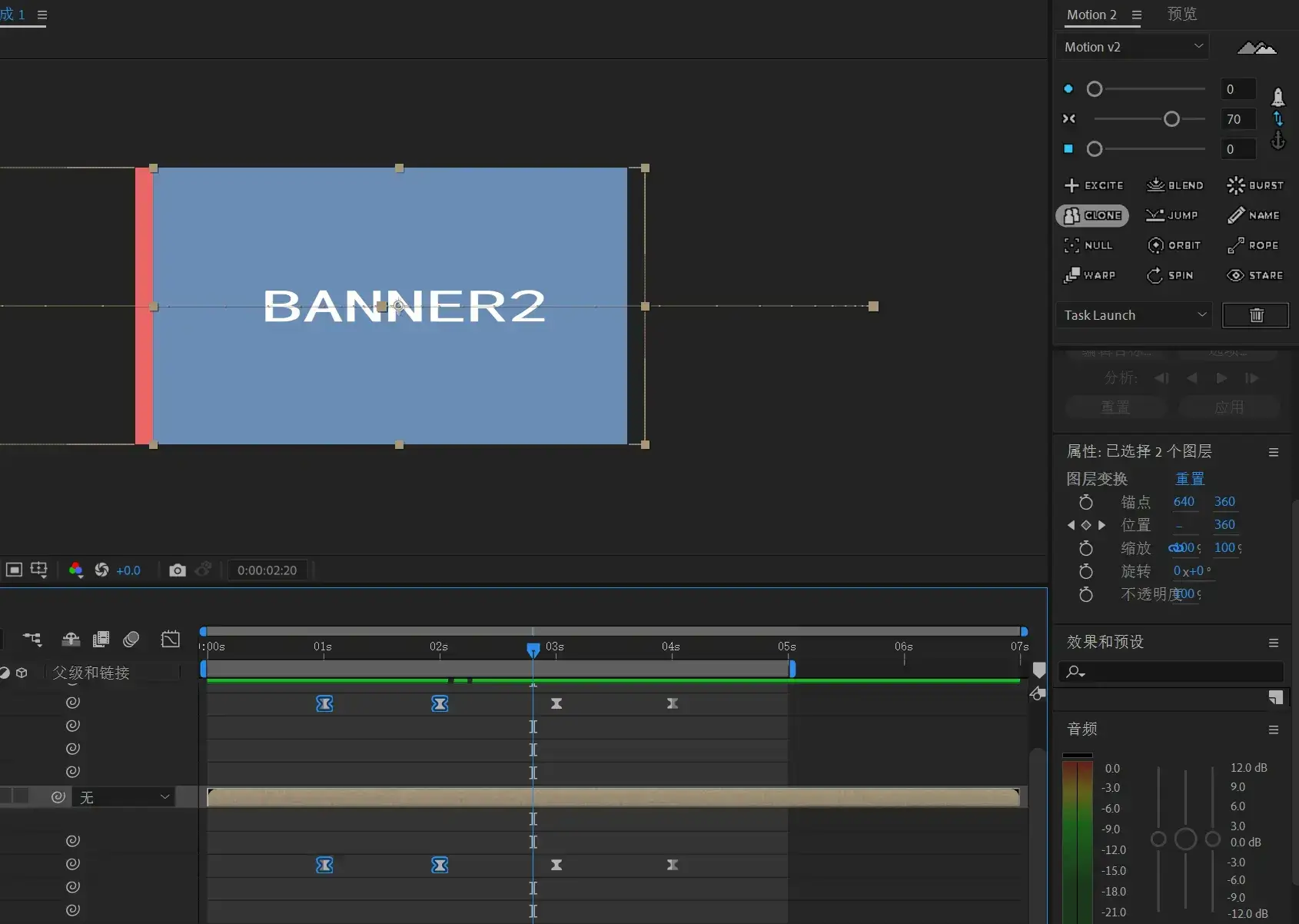Image resolution: width=1299 pixels, height=924 pixels.
Task: Click the blue up-down arrows icon beside value 70
Action: point(1278,118)
